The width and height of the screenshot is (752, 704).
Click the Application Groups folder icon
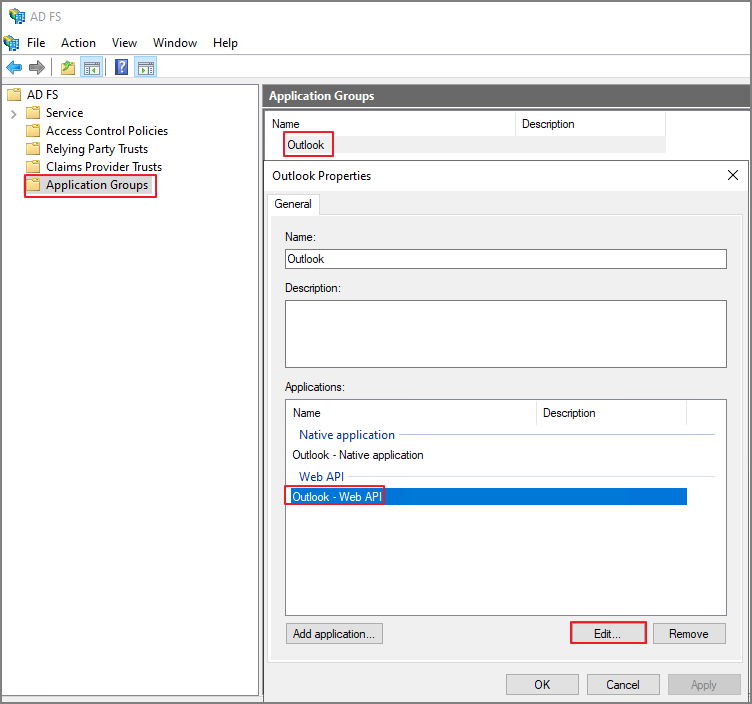coord(33,185)
